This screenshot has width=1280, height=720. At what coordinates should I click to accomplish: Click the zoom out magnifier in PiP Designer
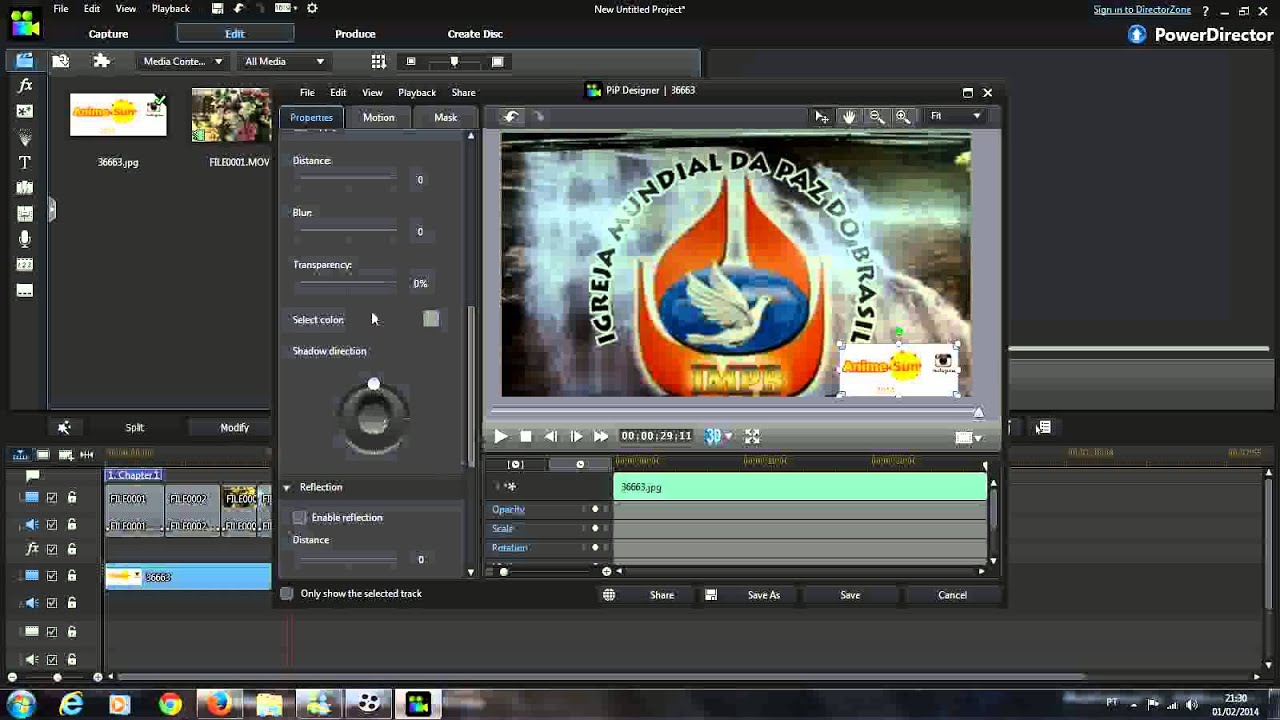point(876,117)
